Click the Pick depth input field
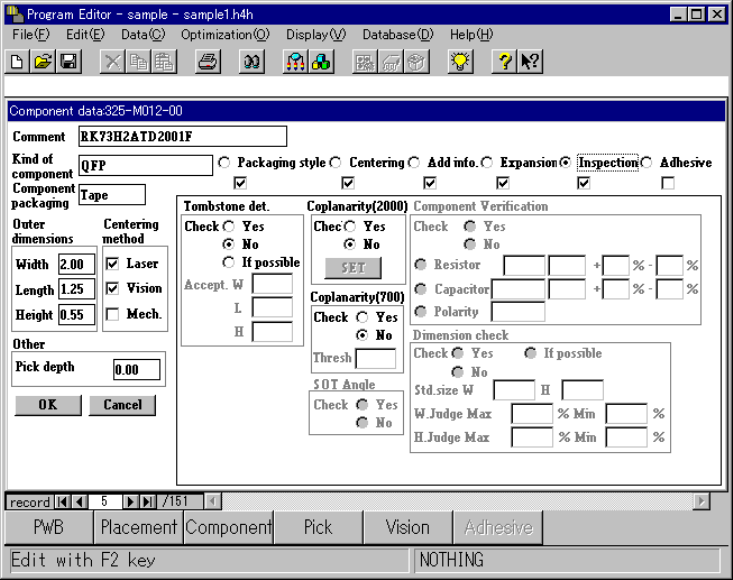Viewport: 733px width, 580px height. pyautogui.click(x=136, y=370)
